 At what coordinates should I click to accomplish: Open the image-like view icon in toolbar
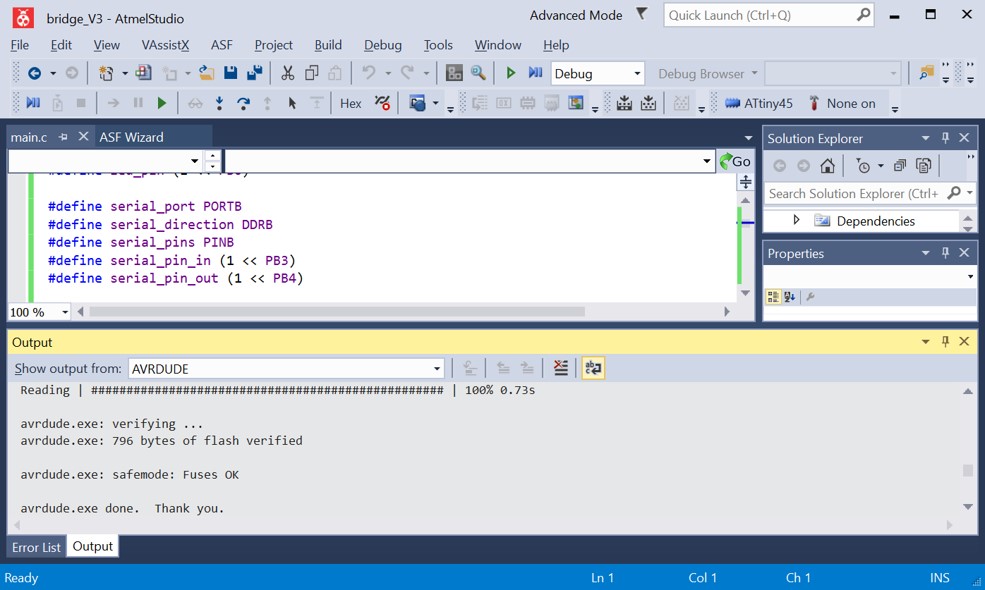[x=575, y=102]
